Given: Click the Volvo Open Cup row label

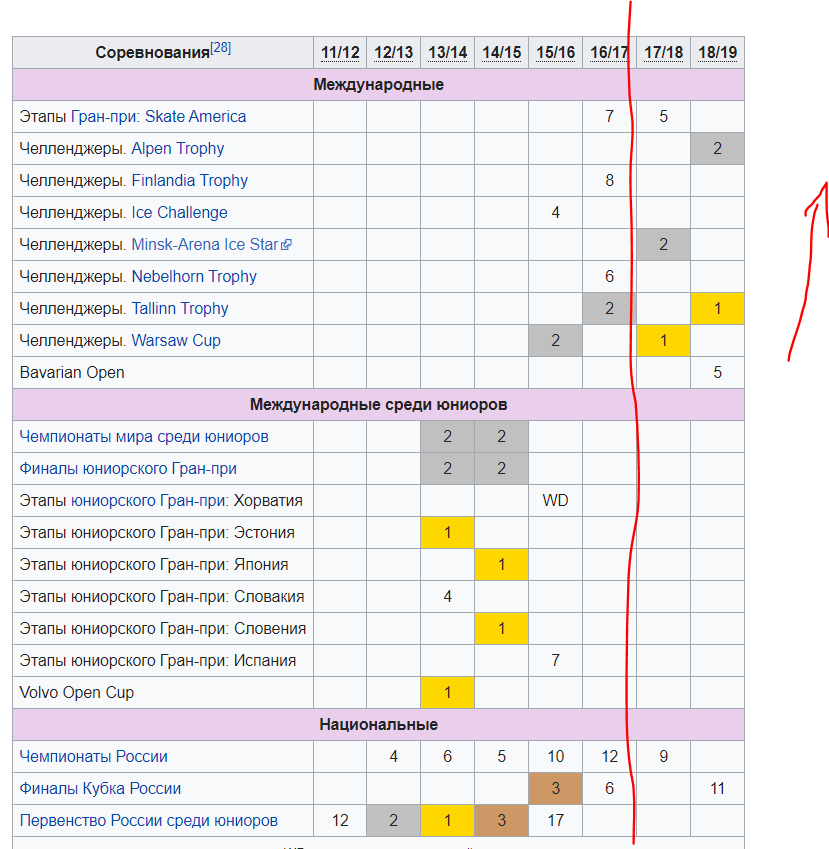Looking at the screenshot, I should [x=76, y=693].
